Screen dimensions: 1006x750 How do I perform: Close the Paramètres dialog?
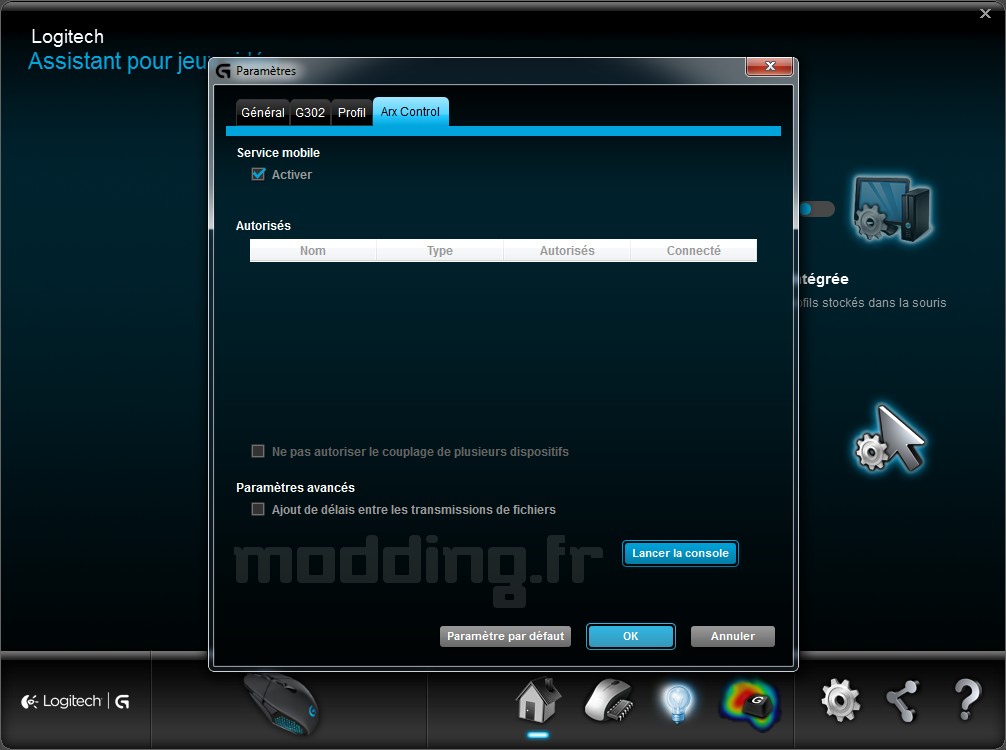770,66
